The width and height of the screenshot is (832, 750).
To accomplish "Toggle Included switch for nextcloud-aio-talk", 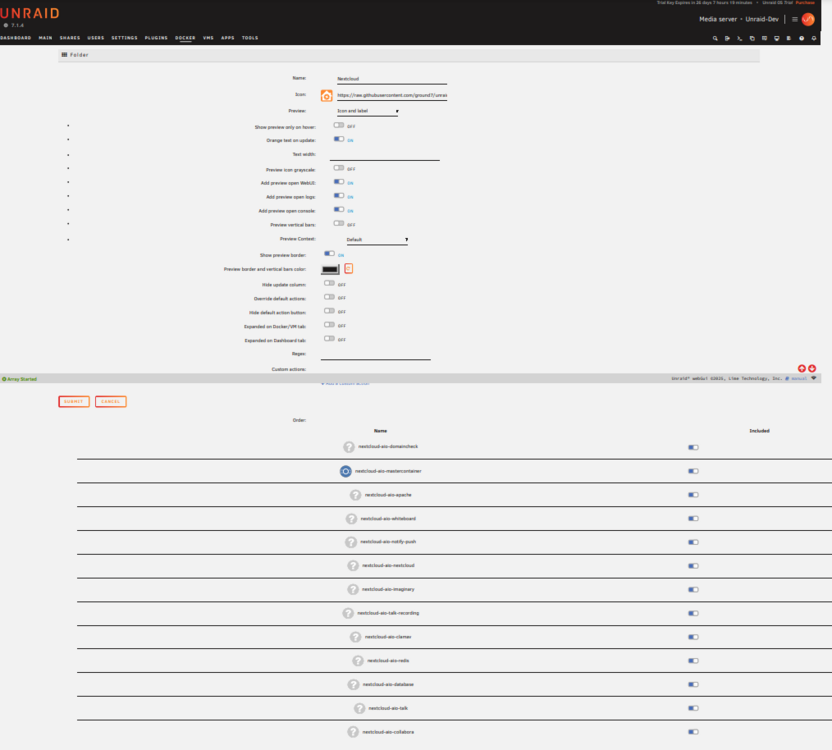I will pyautogui.click(x=693, y=708).
